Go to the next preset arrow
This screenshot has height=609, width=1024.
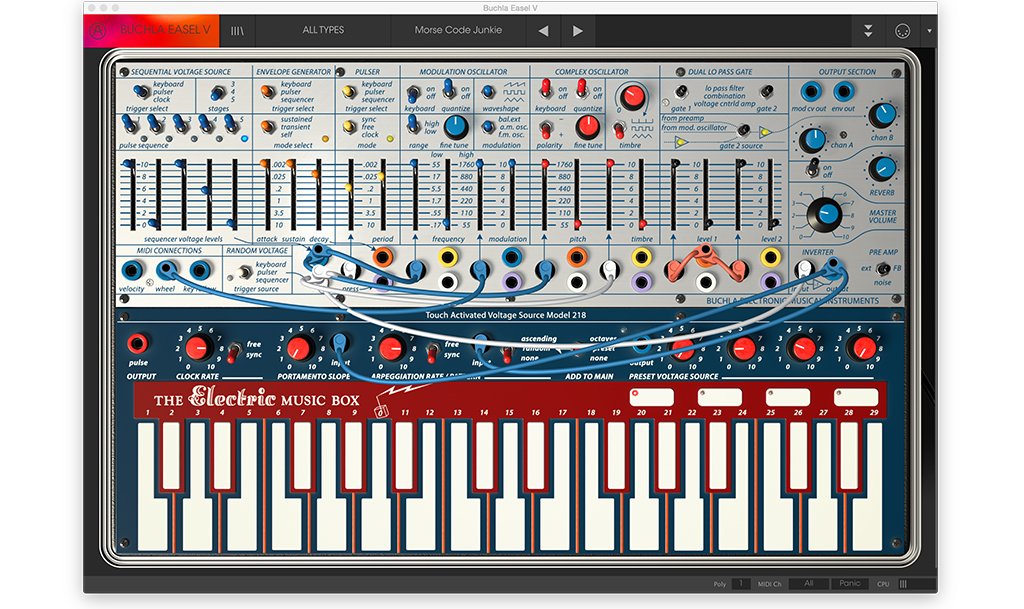[x=577, y=31]
